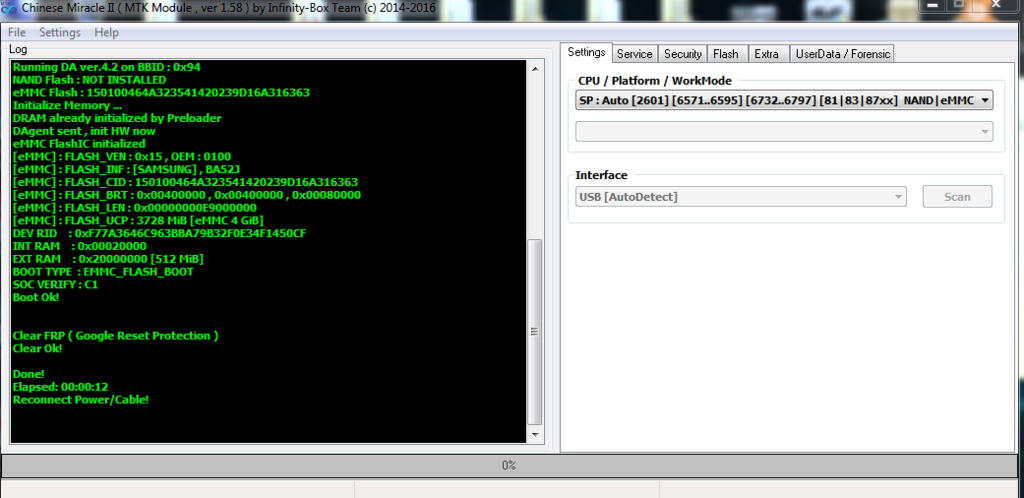Click the log scrollbar up arrow
Image resolution: width=1024 pixels, height=498 pixels.
(535, 67)
